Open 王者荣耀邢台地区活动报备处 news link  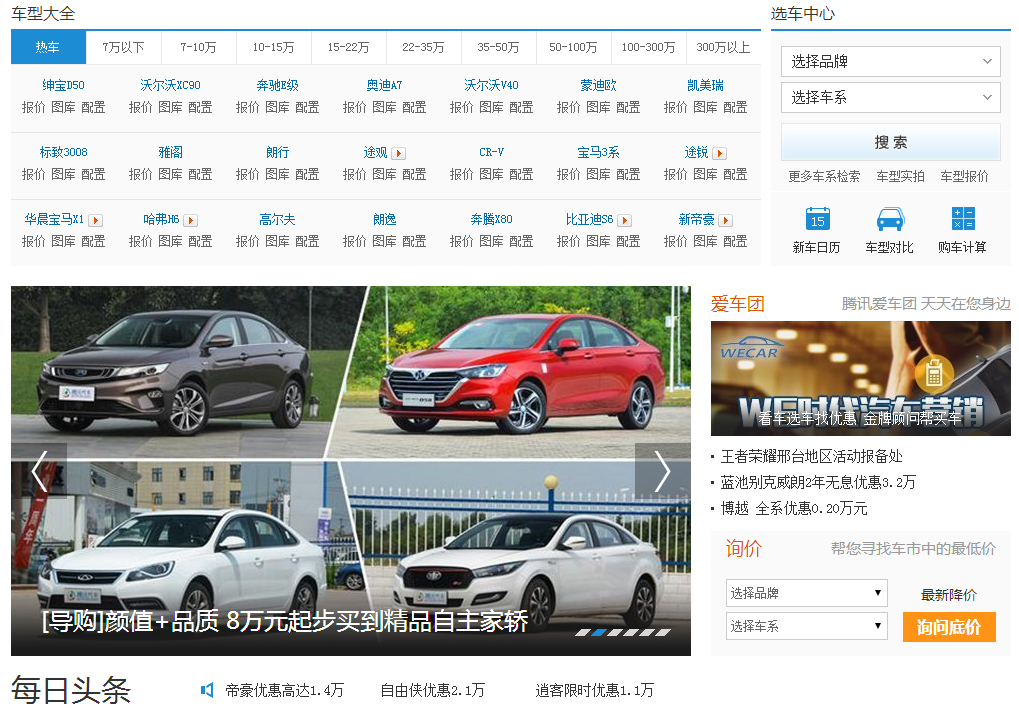812,456
